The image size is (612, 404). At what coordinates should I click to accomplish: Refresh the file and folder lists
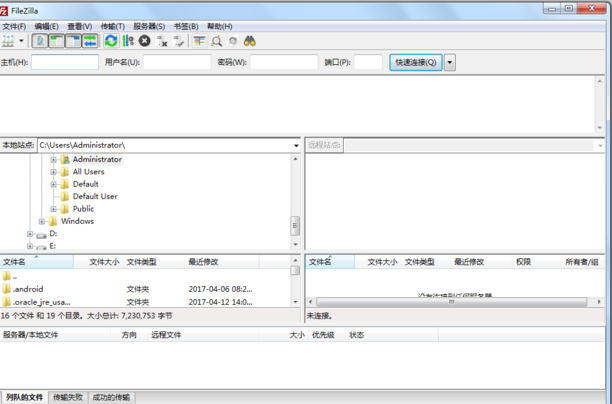111,41
